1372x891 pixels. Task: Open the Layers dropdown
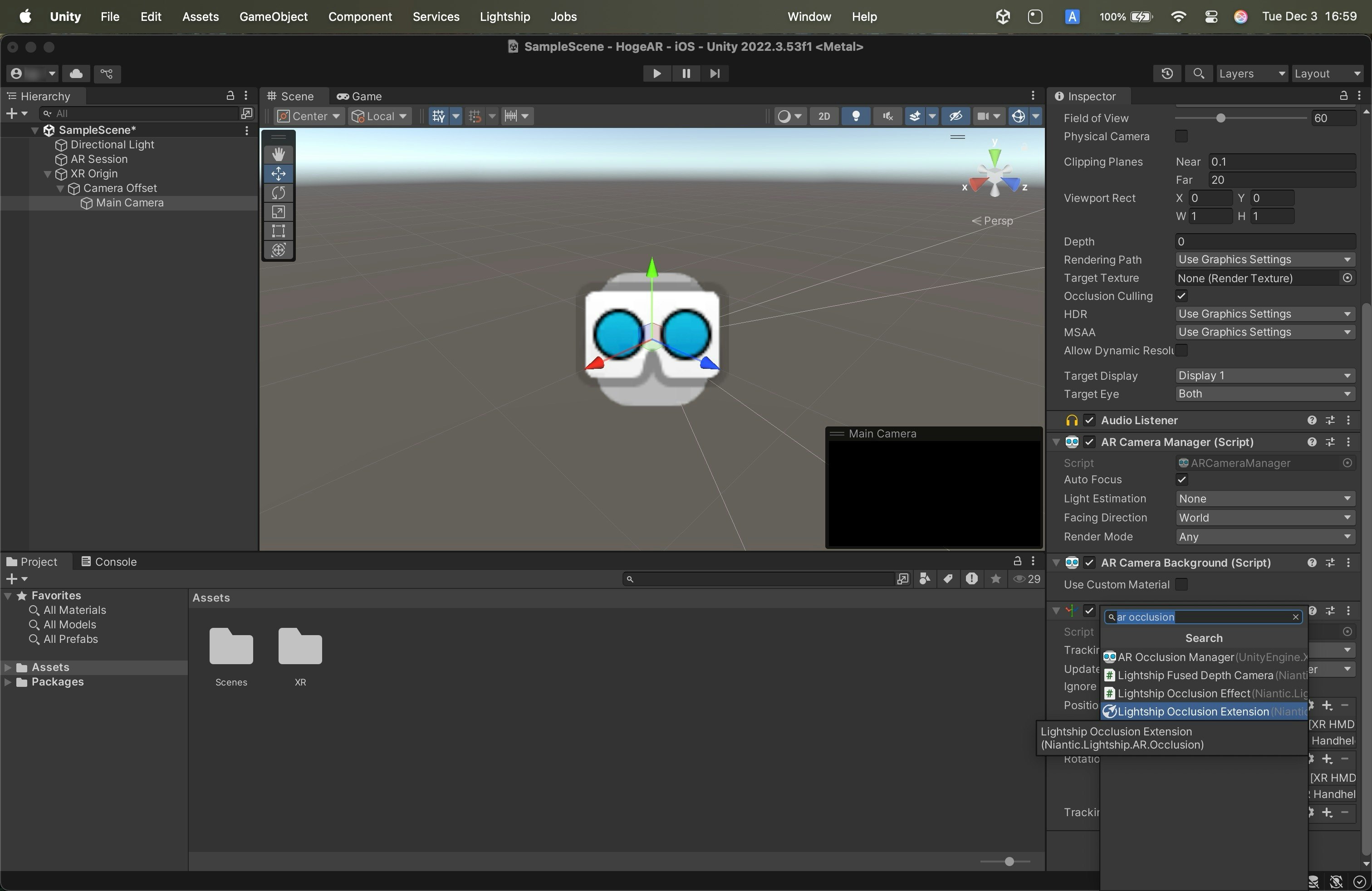click(1251, 73)
